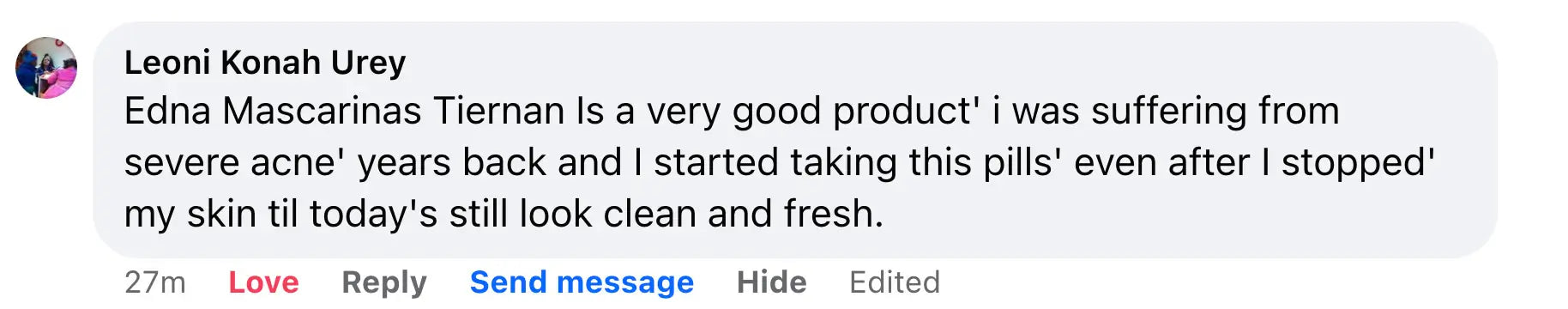
Task: Click the word fresh. ending the comment
Action: tap(834, 215)
